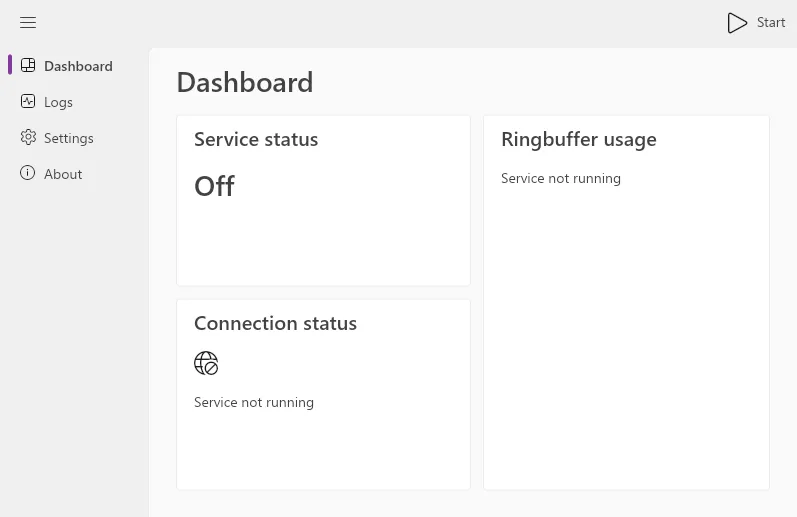Click Service not running under Connection status
This screenshot has width=797, height=517.
[254, 403]
